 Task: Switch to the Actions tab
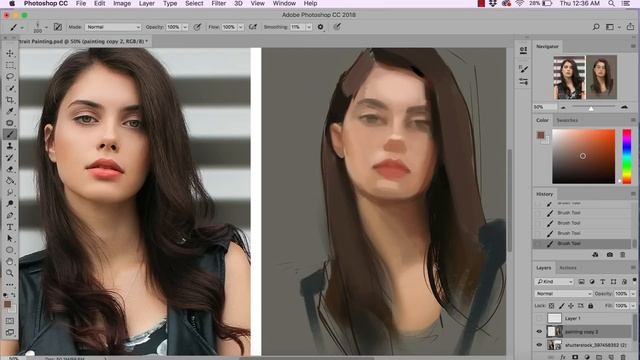click(x=568, y=268)
